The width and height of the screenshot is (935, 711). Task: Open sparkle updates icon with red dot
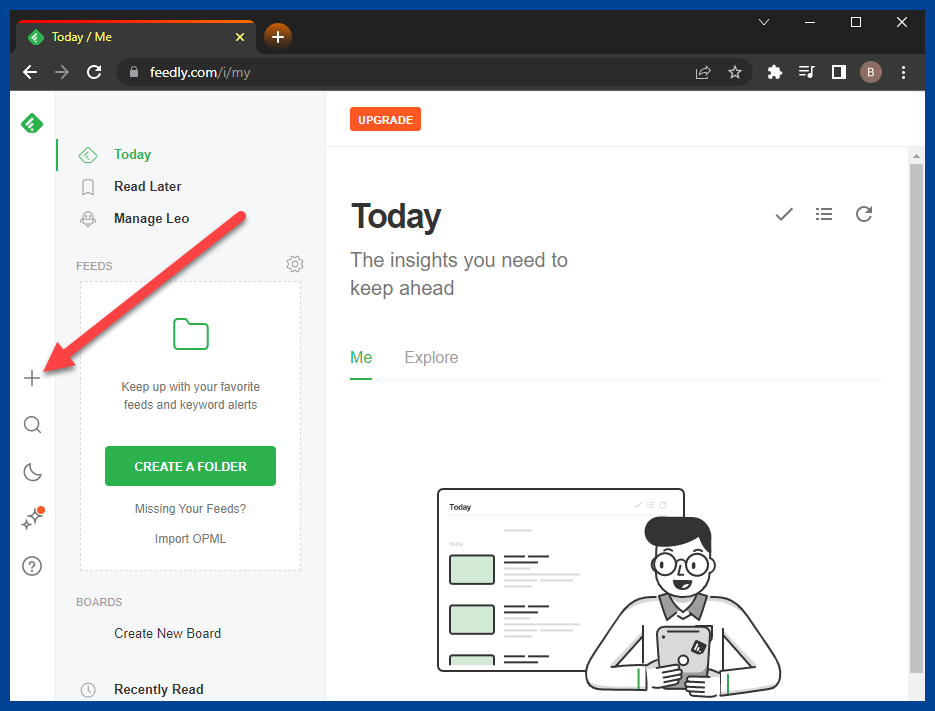coord(32,518)
